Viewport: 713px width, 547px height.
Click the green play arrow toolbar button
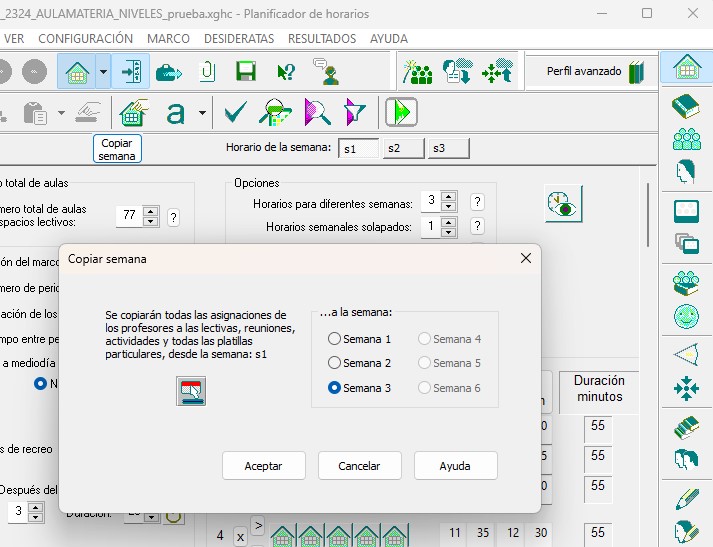[x=401, y=111]
